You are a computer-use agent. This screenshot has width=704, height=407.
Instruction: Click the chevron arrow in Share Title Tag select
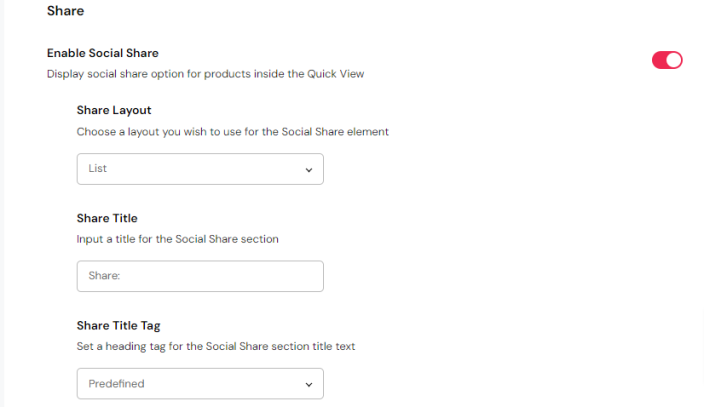[308, 384]
